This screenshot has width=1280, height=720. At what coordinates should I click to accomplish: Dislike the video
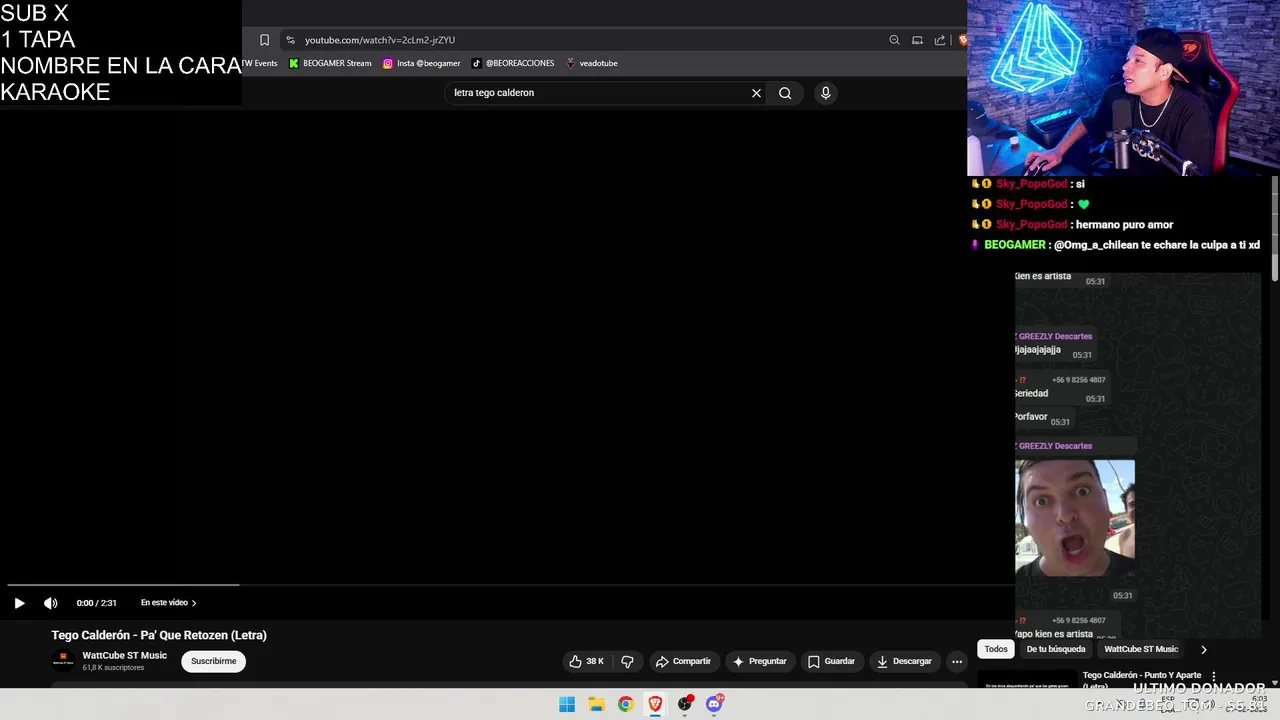[x=627, y=661]
